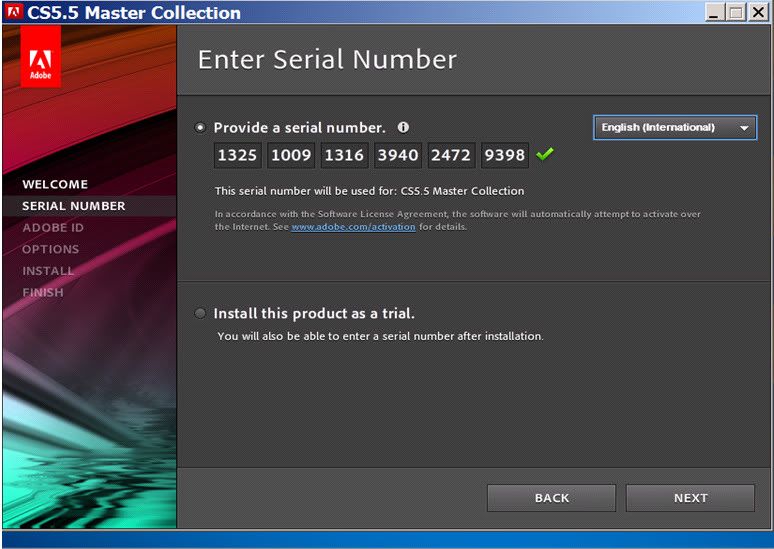Viewport: 774px width, 549px height.
Task: Click the NEXT button
Action: click(690, 498)
